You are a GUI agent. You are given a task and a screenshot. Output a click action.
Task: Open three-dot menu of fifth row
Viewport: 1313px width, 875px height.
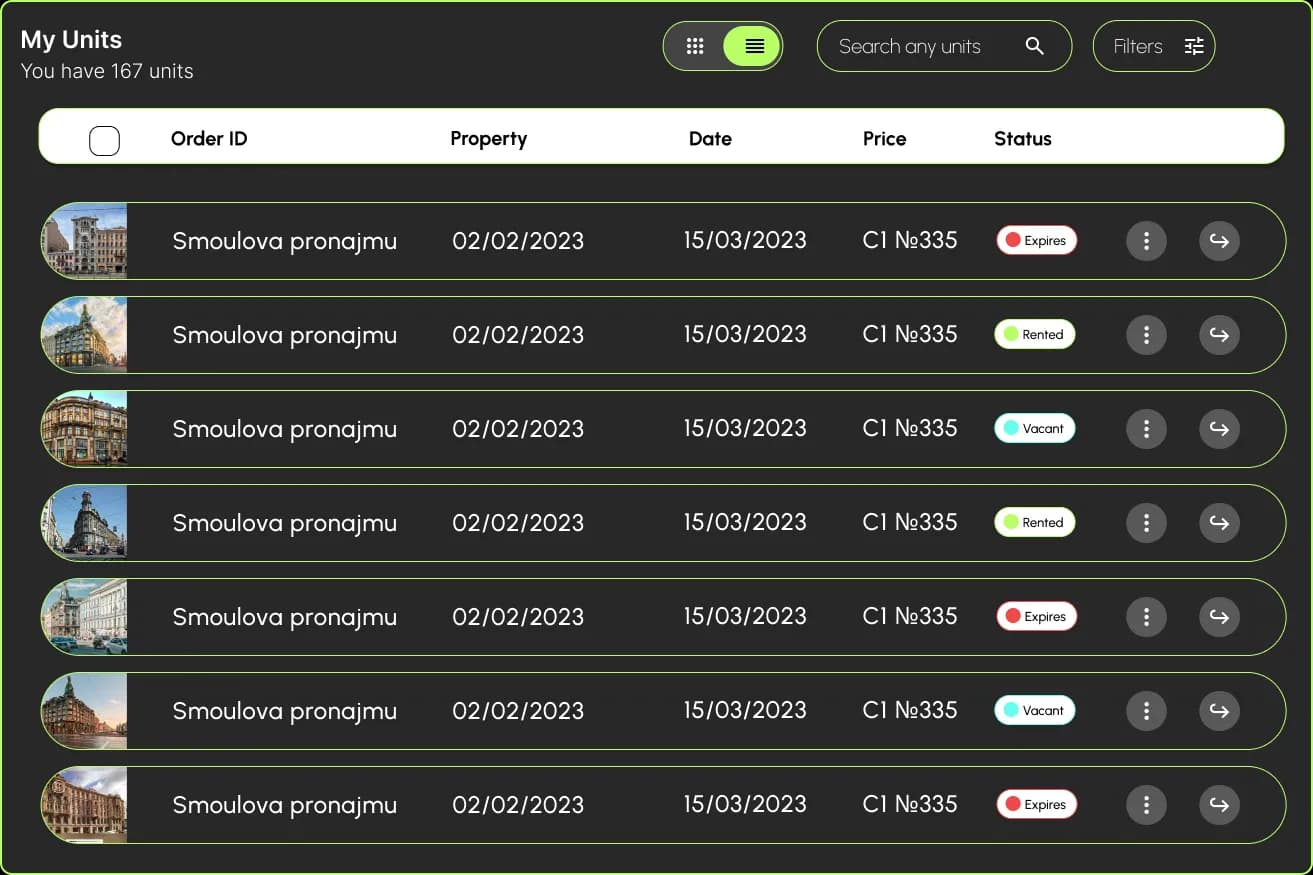(x=1146, y=617)
